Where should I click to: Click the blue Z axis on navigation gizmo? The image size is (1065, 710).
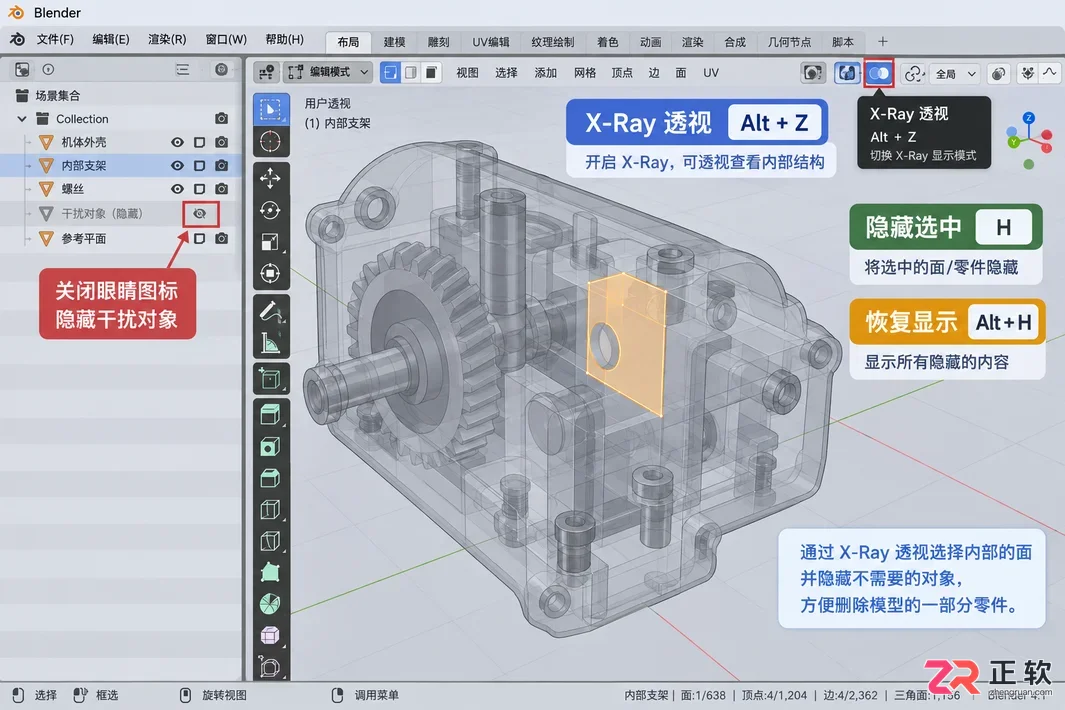click(x=1029, y=118)
